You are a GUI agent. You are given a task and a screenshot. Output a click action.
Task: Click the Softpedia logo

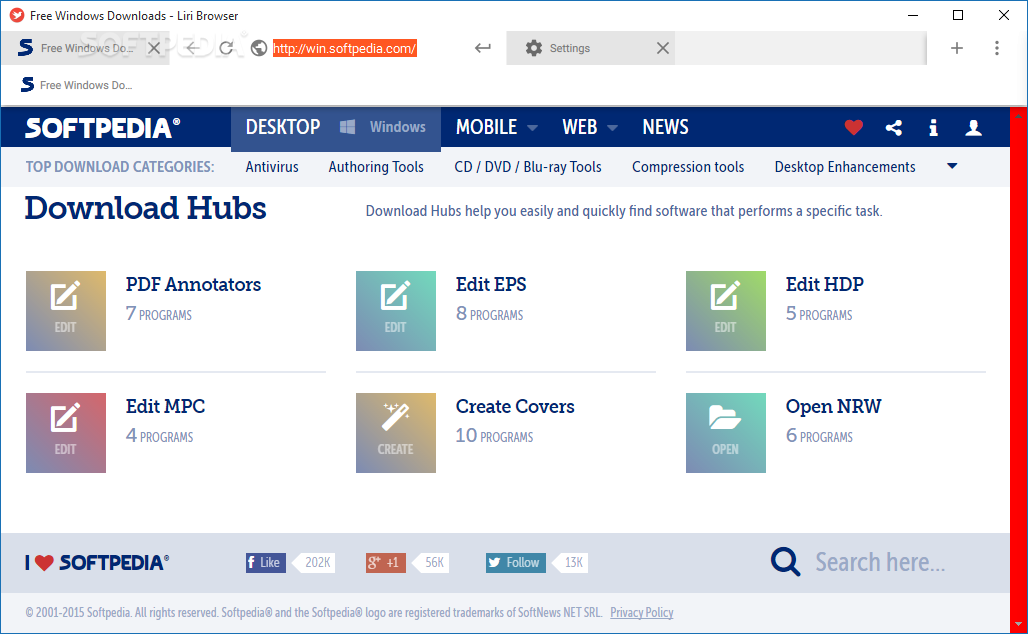[x=102, y=127]
